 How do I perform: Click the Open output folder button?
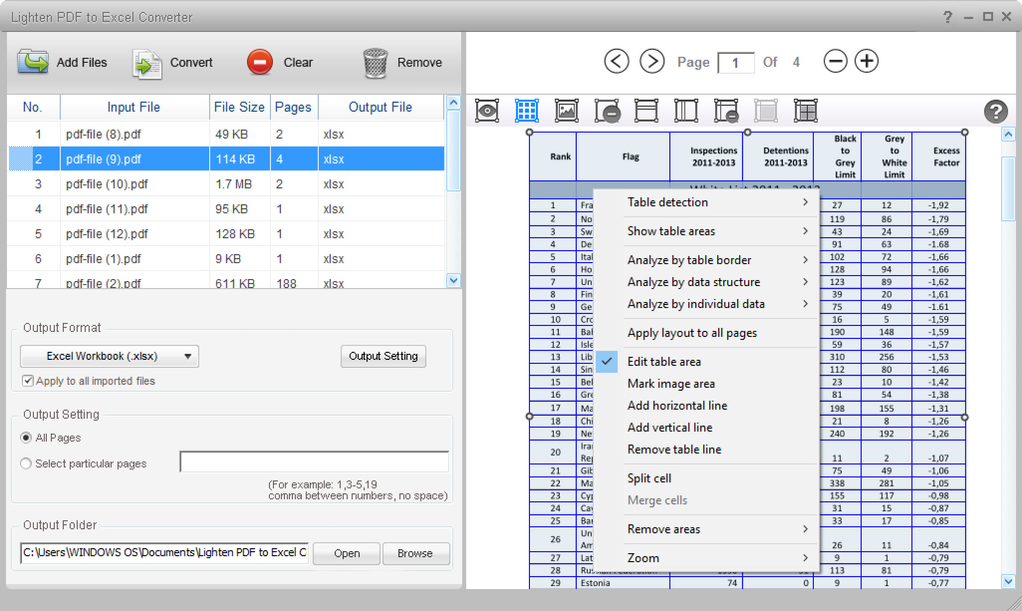(x=347, y=553)
